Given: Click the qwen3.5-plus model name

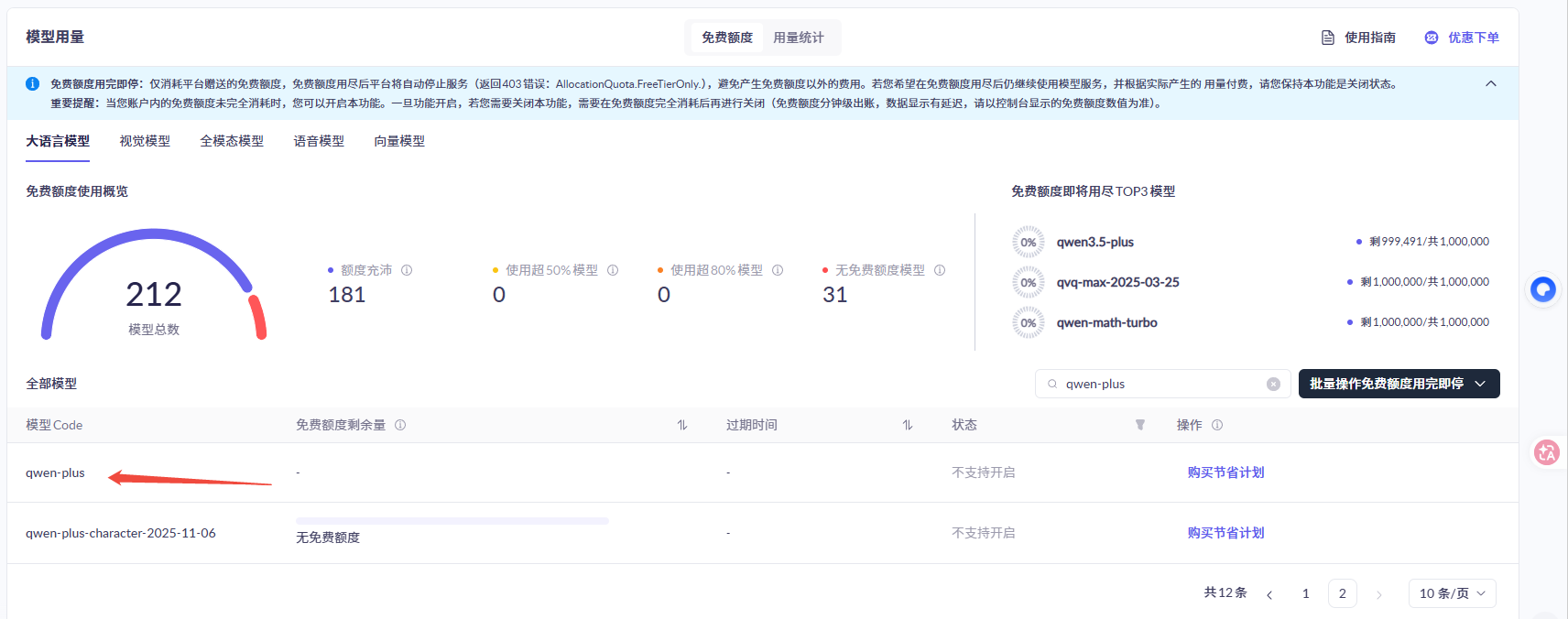Looking at the screenshot, I should pos(1095,243).
